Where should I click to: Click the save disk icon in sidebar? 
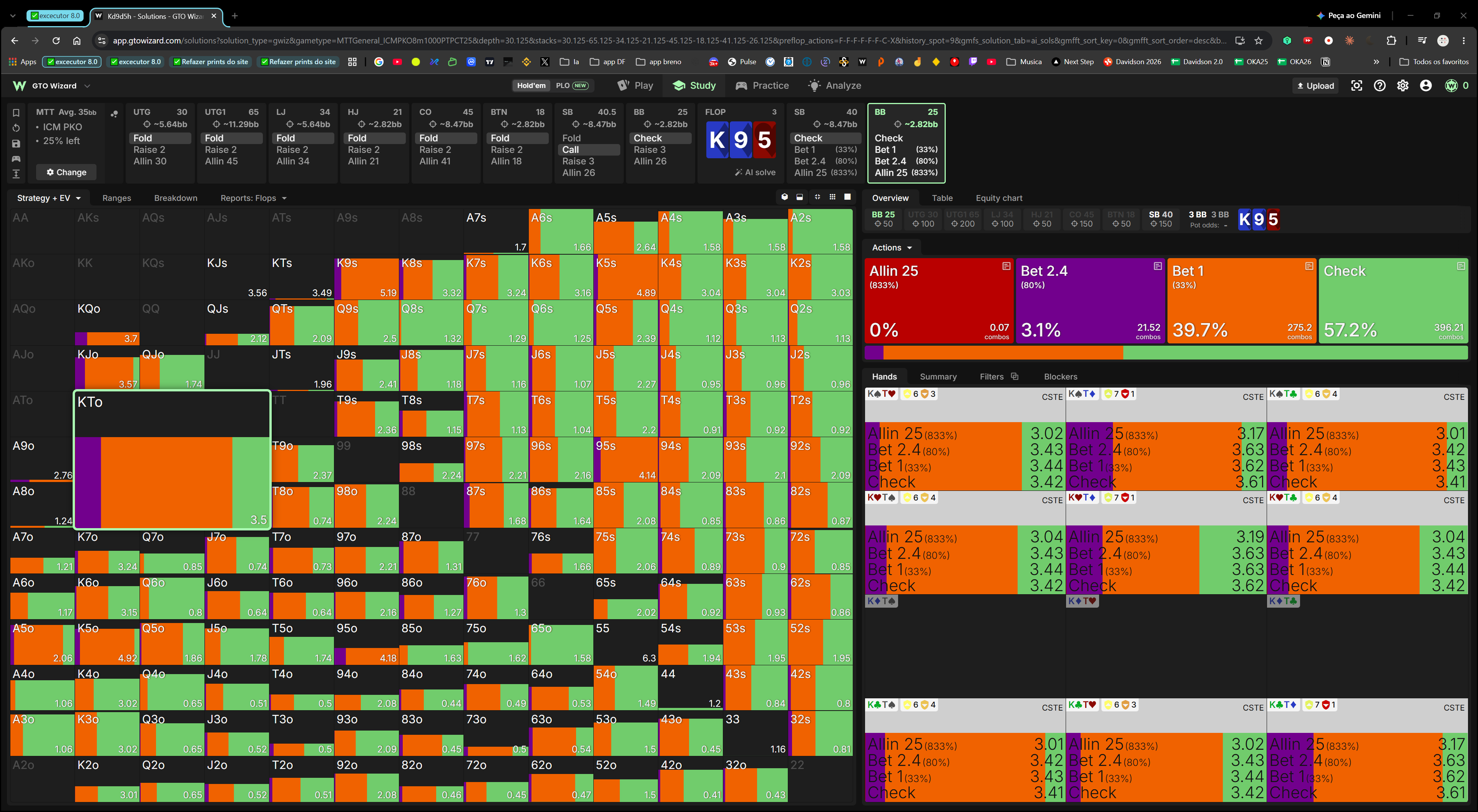16,143
